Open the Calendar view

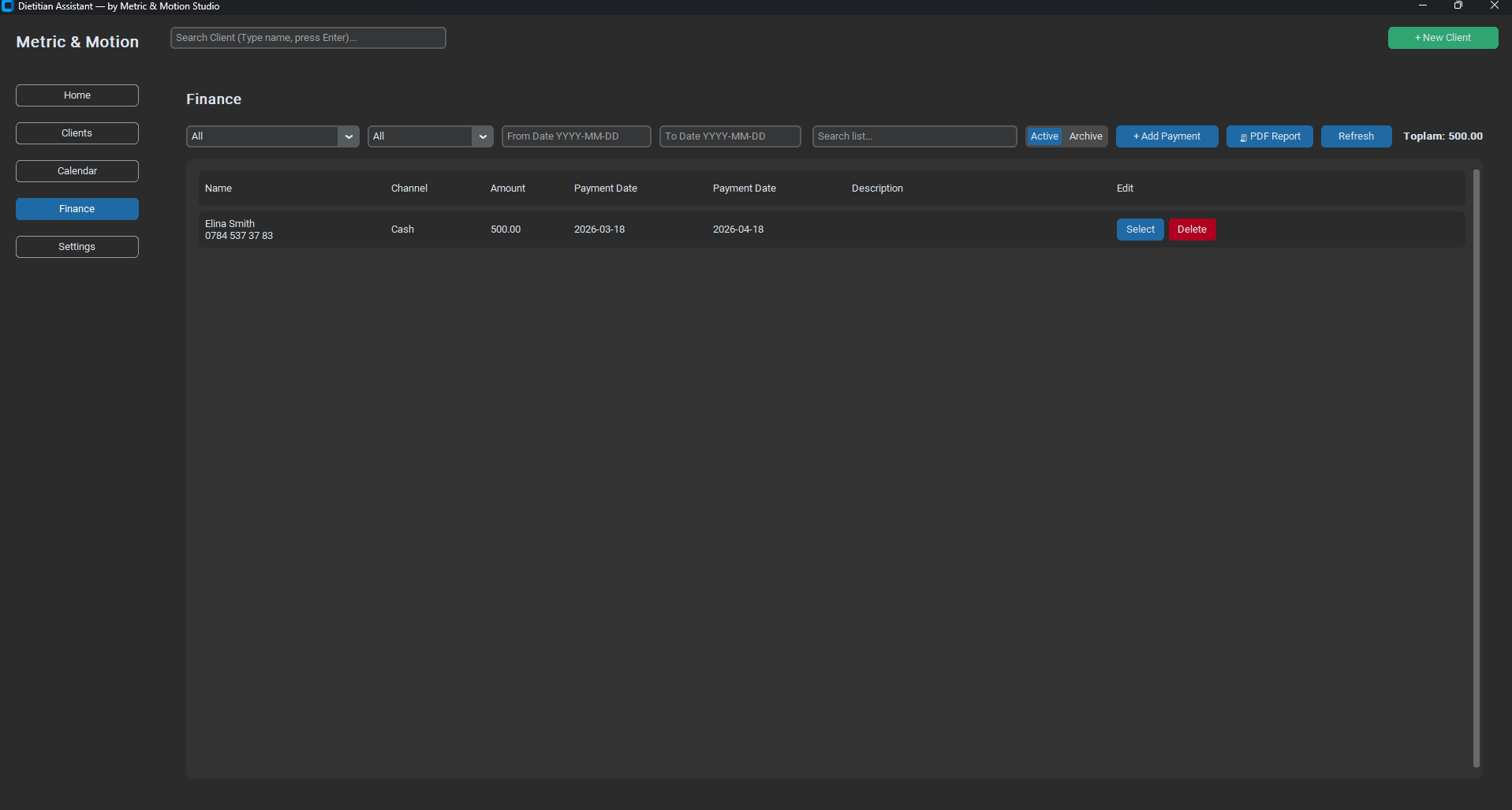(77, 171)
